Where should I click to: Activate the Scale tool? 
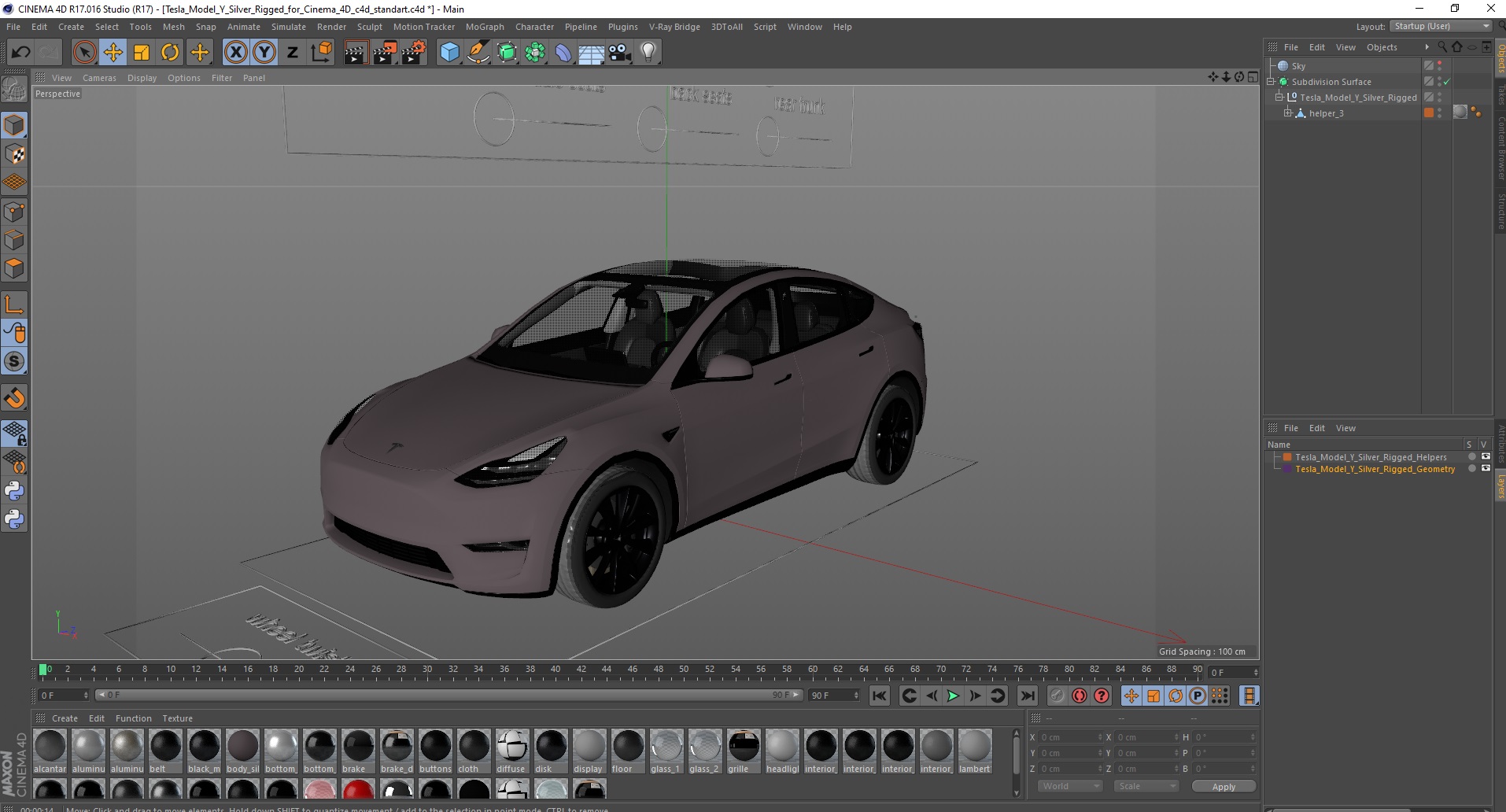tap(142, 53)
